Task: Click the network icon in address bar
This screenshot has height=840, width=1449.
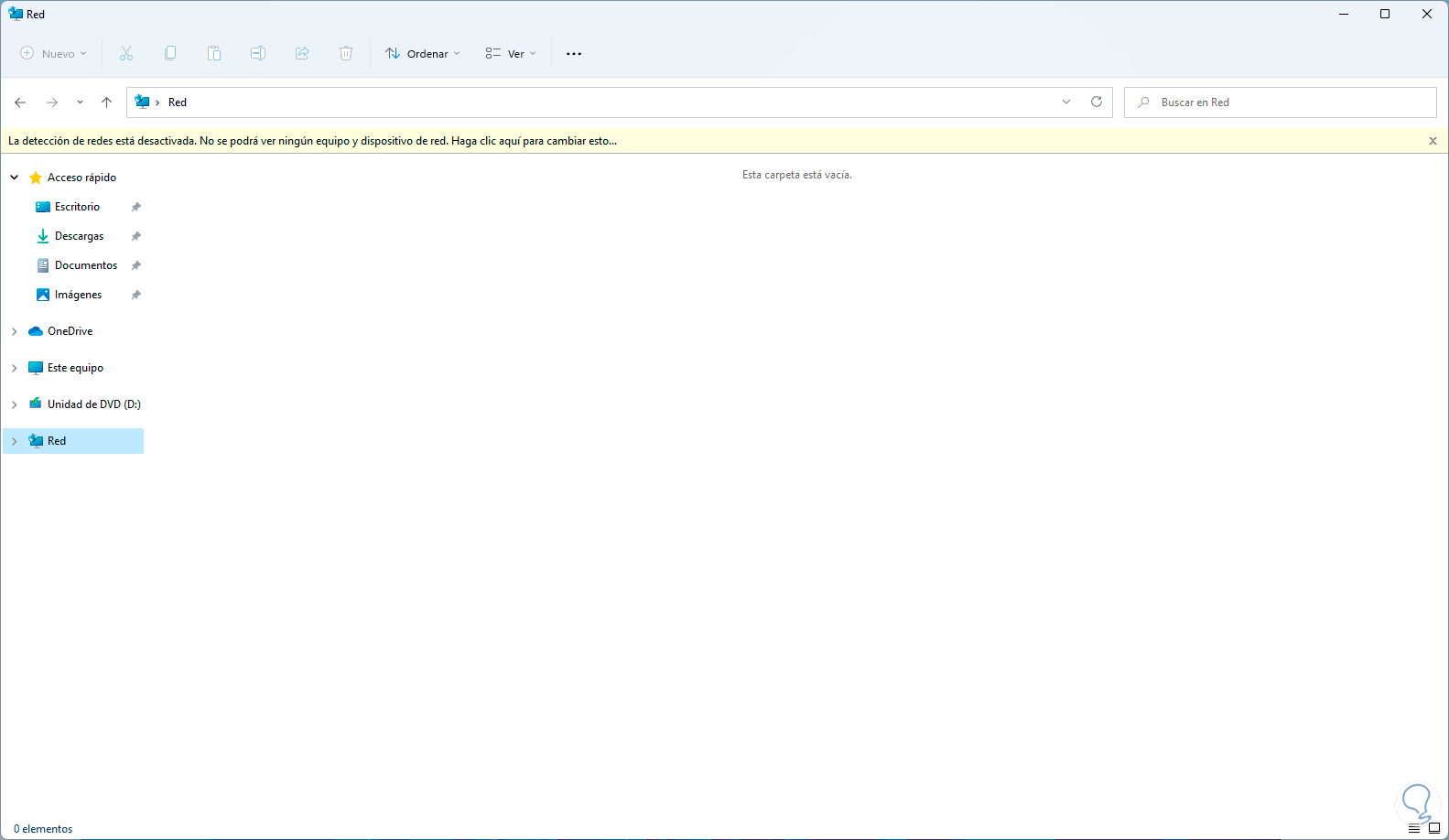Action: click(142, 102)
